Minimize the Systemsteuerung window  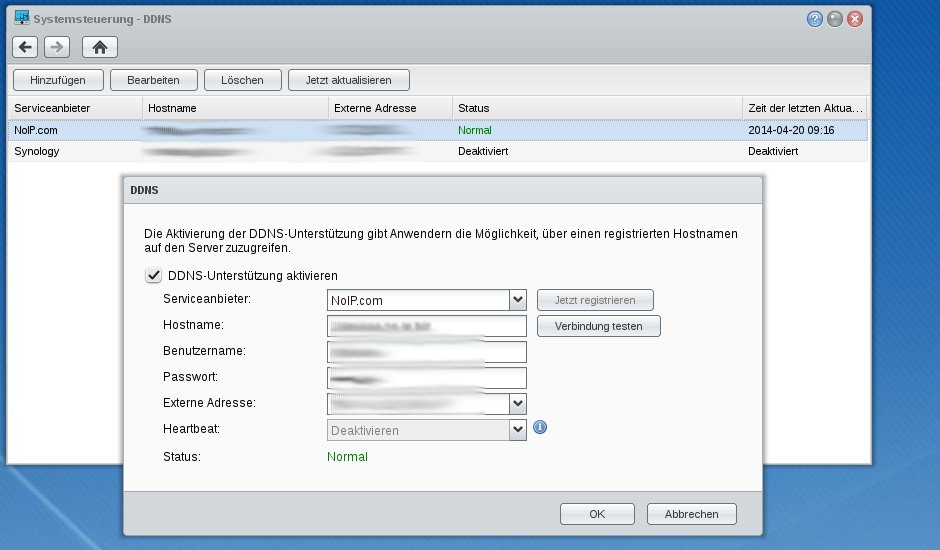834,19
